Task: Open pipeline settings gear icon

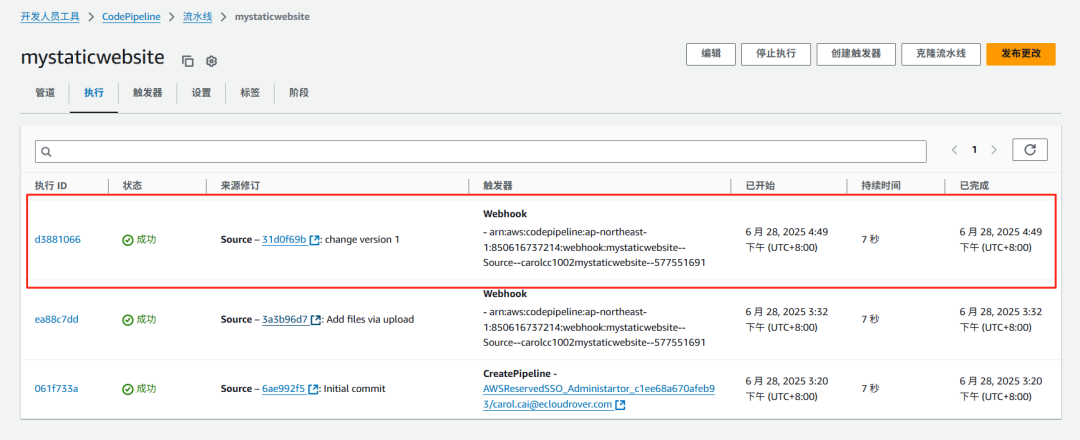Action: (x=211, y=61)
